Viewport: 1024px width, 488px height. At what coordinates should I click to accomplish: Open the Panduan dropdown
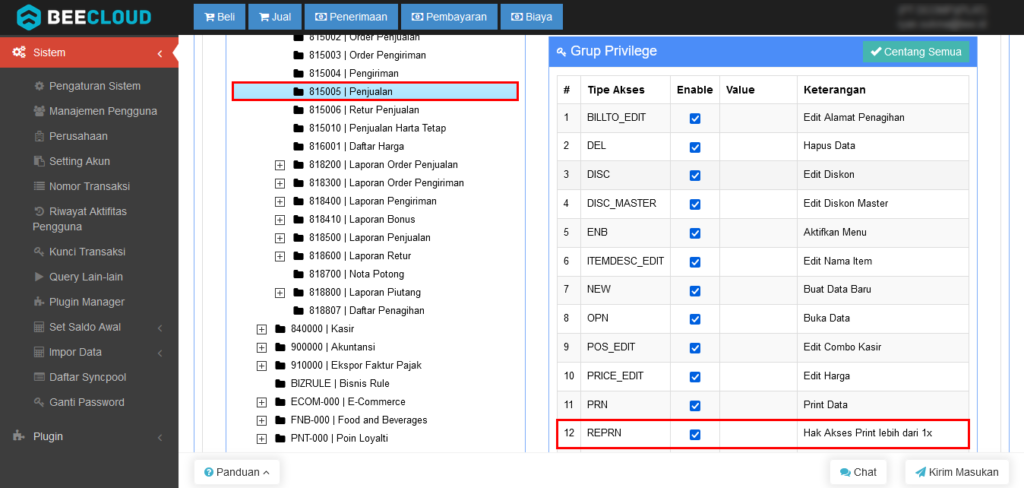coord(236,472)
